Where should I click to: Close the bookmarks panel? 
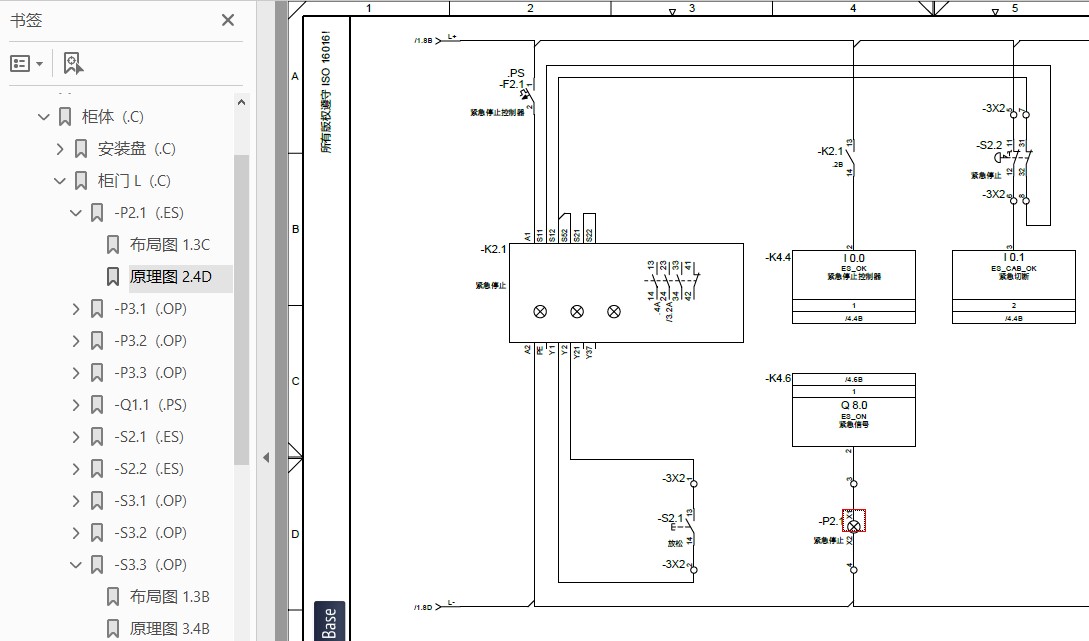[x=228, y=20]
